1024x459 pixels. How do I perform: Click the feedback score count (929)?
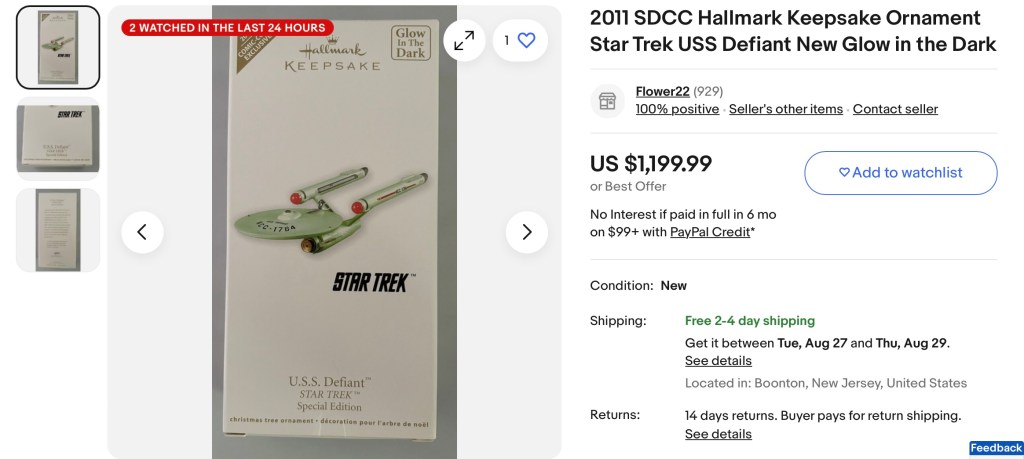708,92
